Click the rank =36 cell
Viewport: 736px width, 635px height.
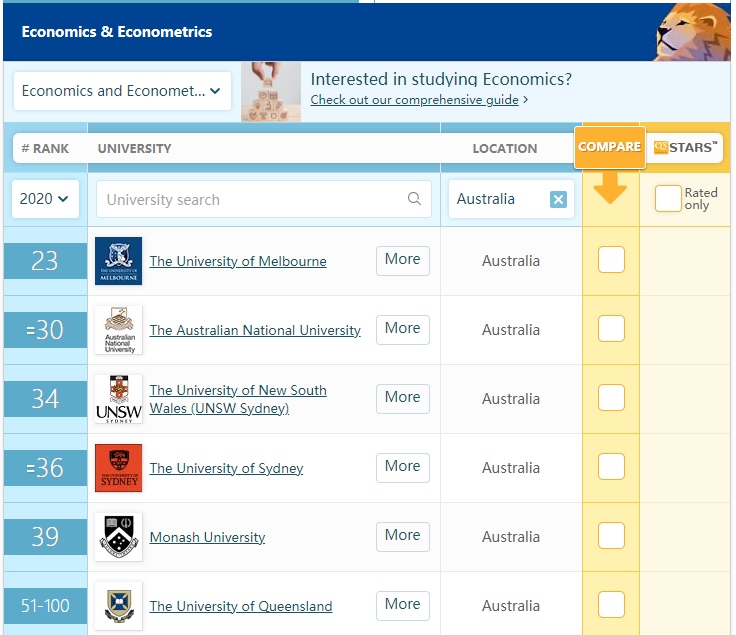45,468
